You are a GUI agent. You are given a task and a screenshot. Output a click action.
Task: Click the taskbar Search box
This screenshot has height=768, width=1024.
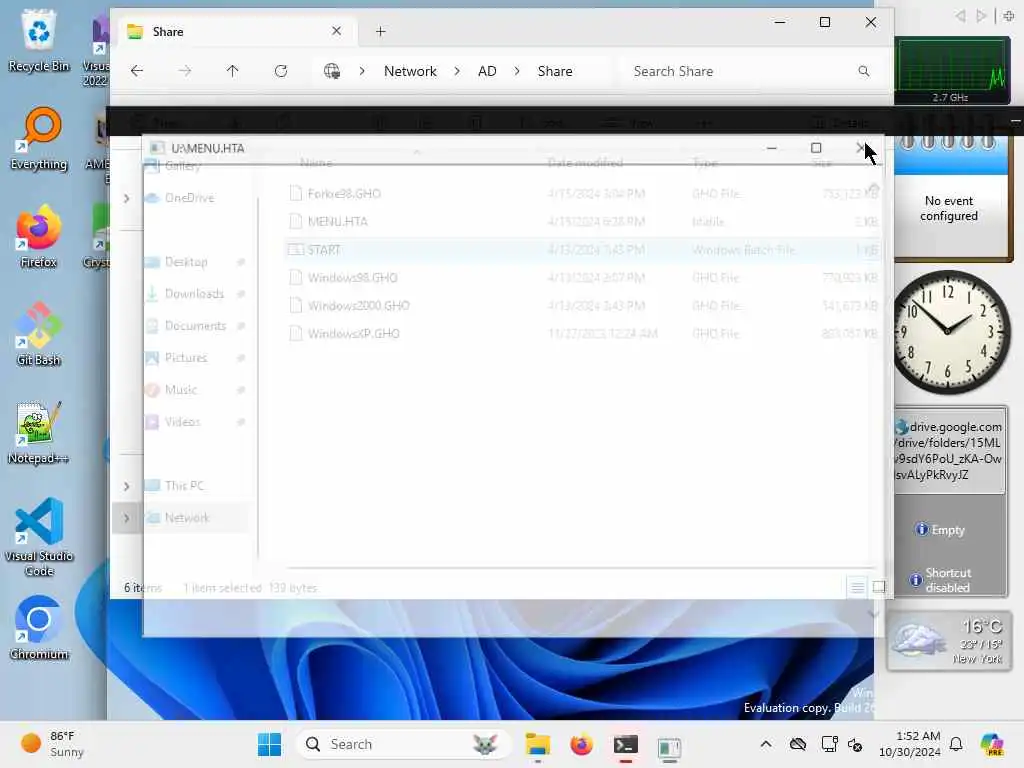tap(402, 744)
